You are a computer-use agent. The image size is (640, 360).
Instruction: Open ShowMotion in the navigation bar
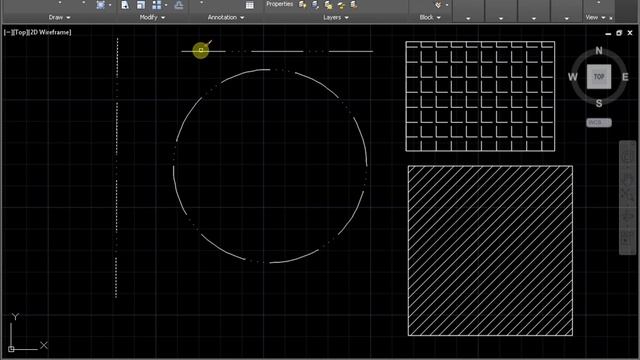coord(627,238)
